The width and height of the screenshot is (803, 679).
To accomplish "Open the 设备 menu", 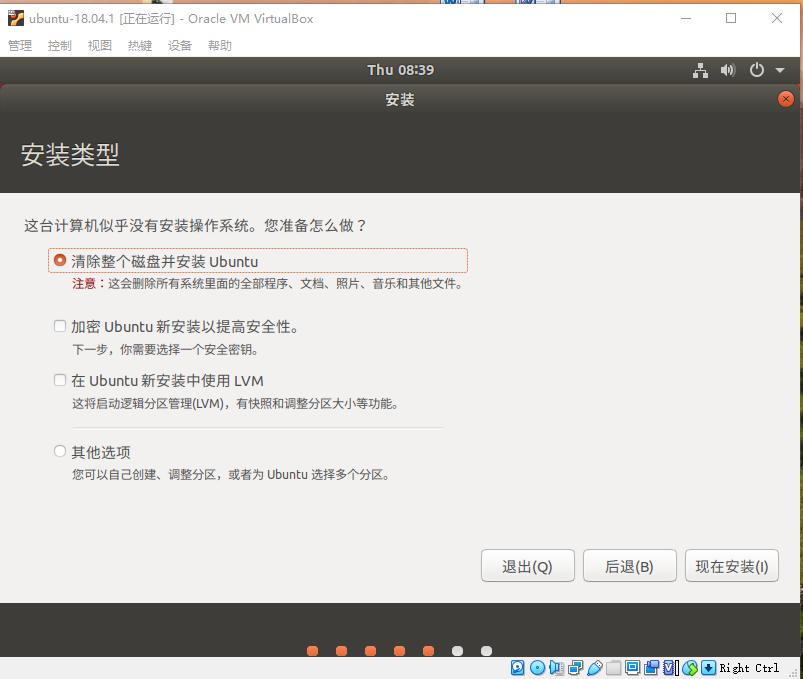I will click(180, 46).
